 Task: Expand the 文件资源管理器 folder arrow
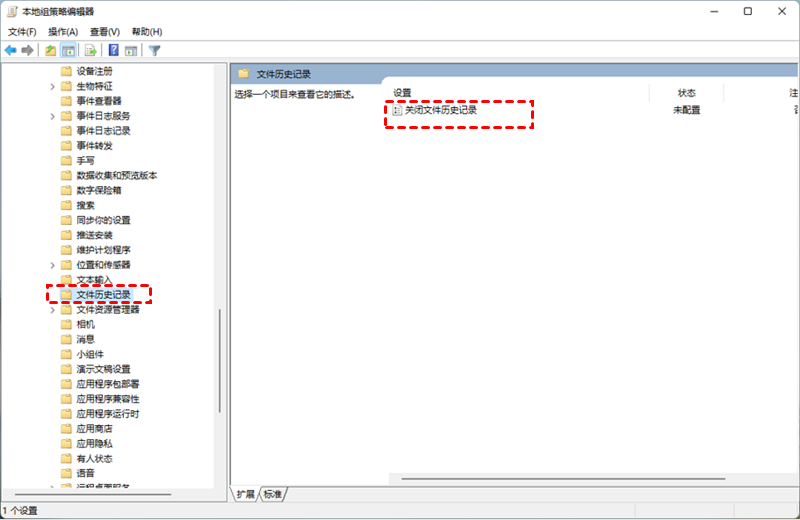pyautogui.click(x=52, y=310)
